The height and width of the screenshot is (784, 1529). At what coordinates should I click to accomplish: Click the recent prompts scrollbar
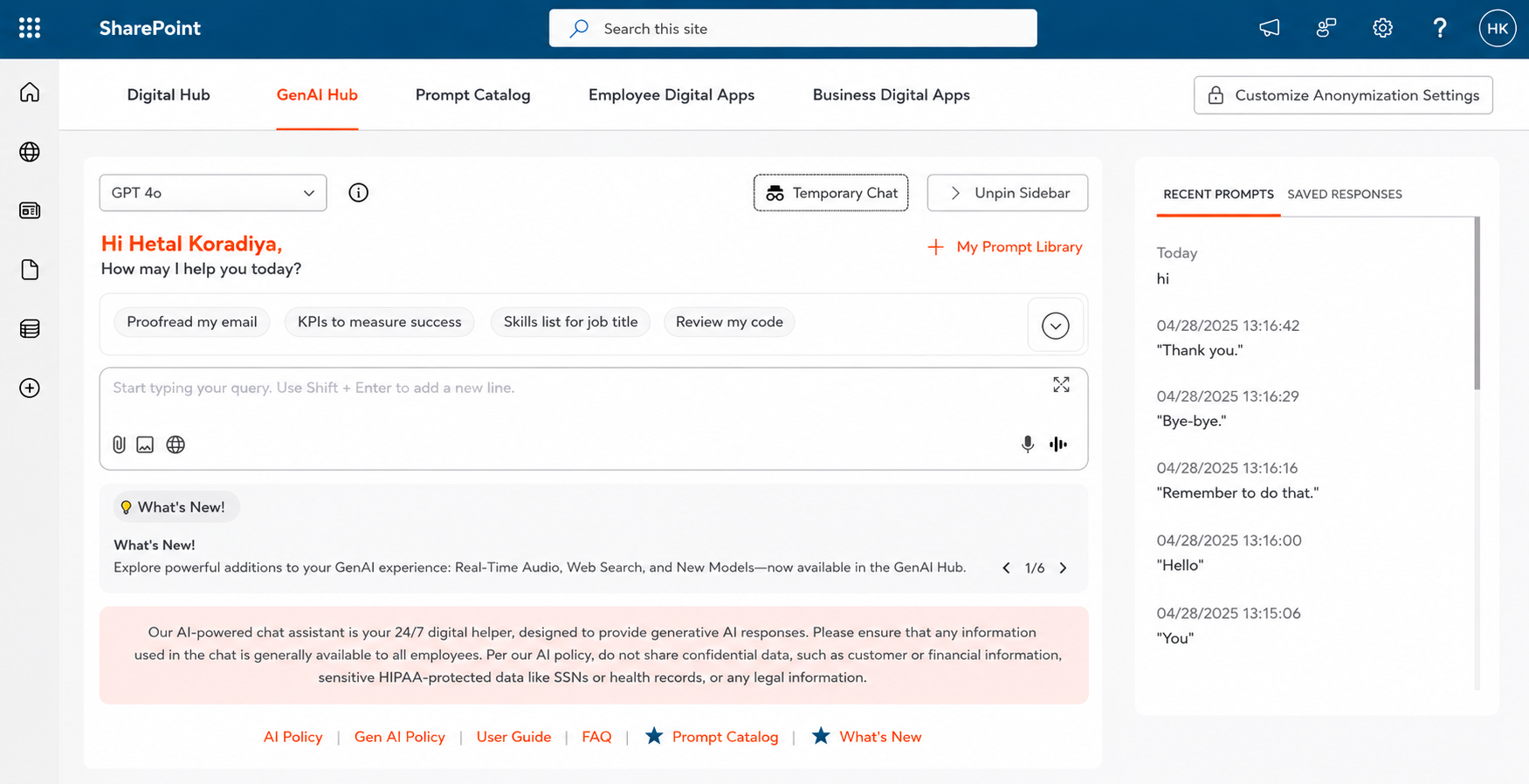tap(1477, 303)
